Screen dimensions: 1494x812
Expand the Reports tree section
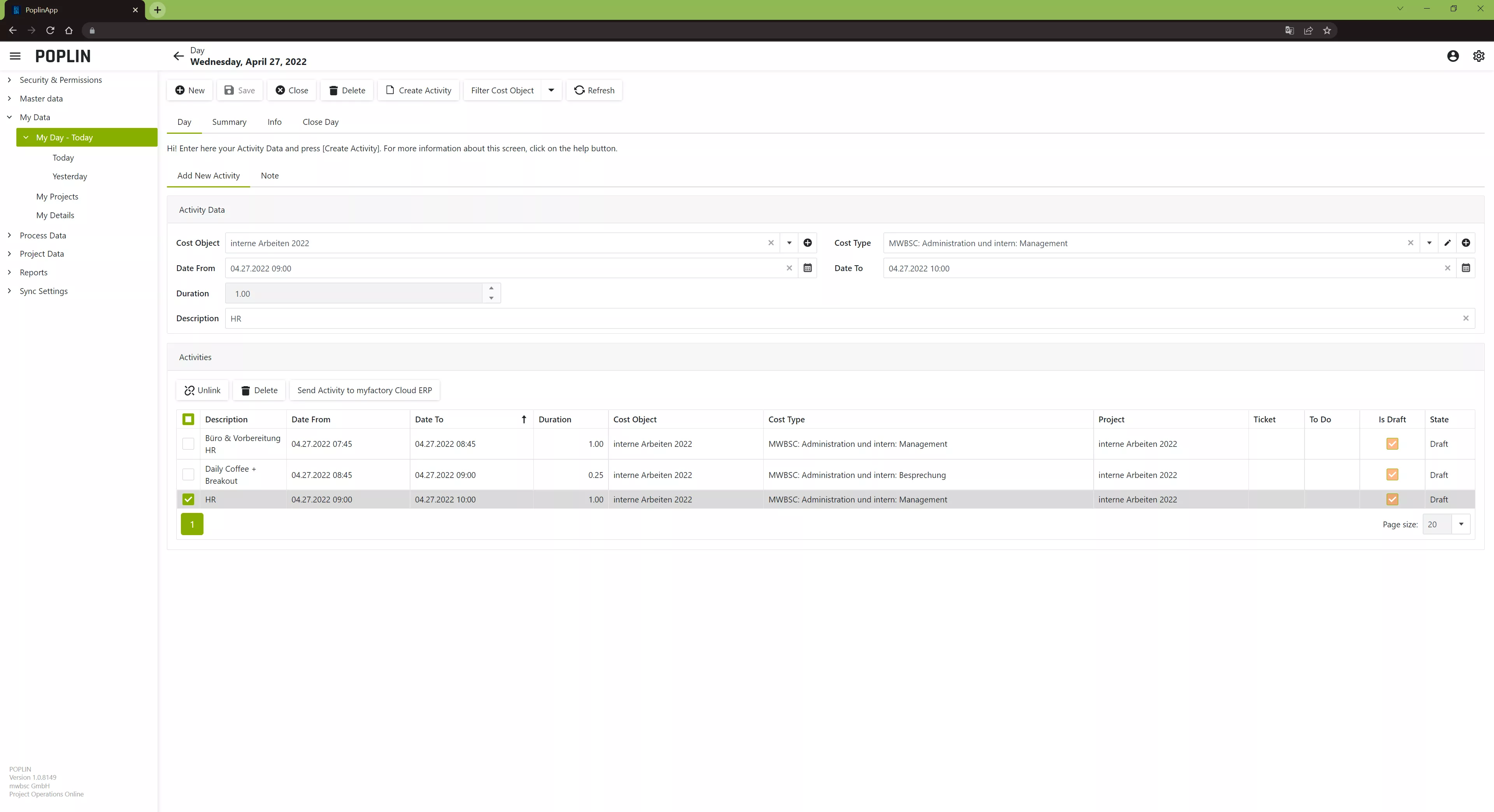coord(9,272)
